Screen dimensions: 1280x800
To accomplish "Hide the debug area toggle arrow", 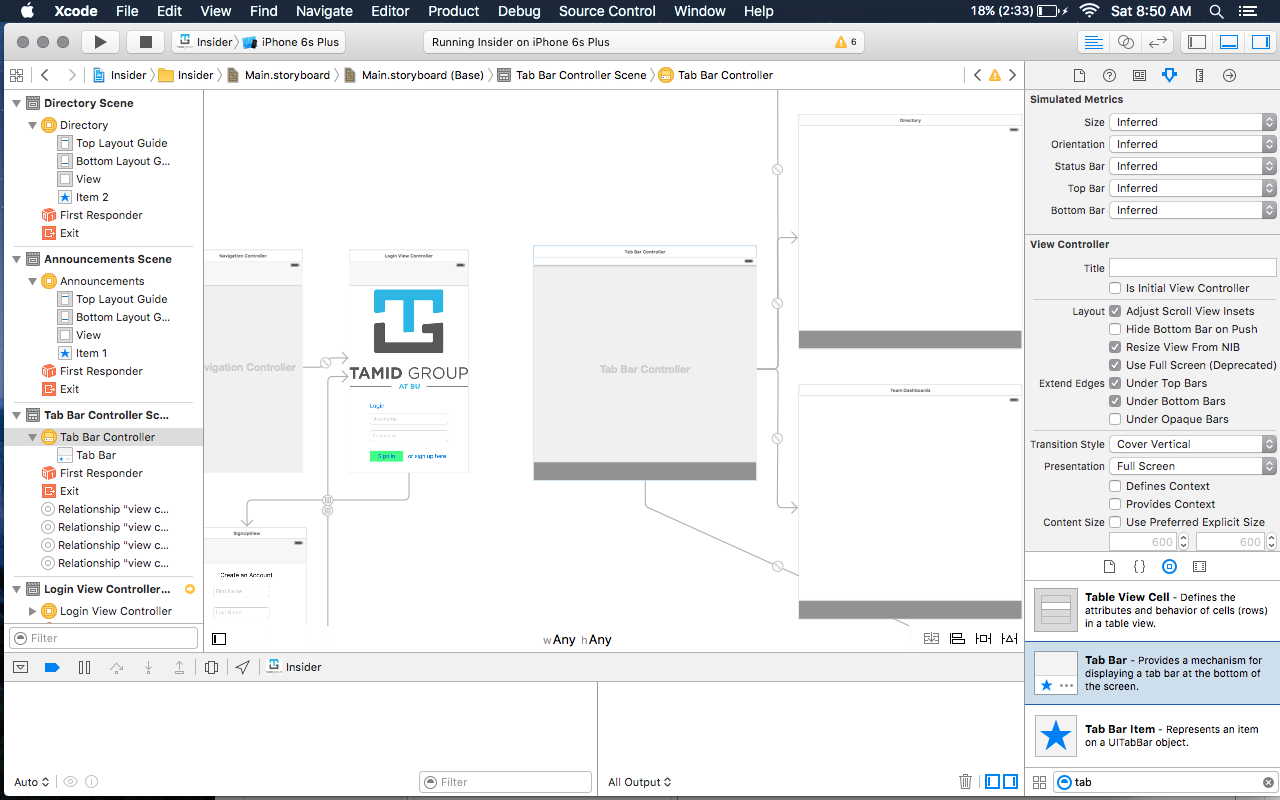I will tap(20, 667).
